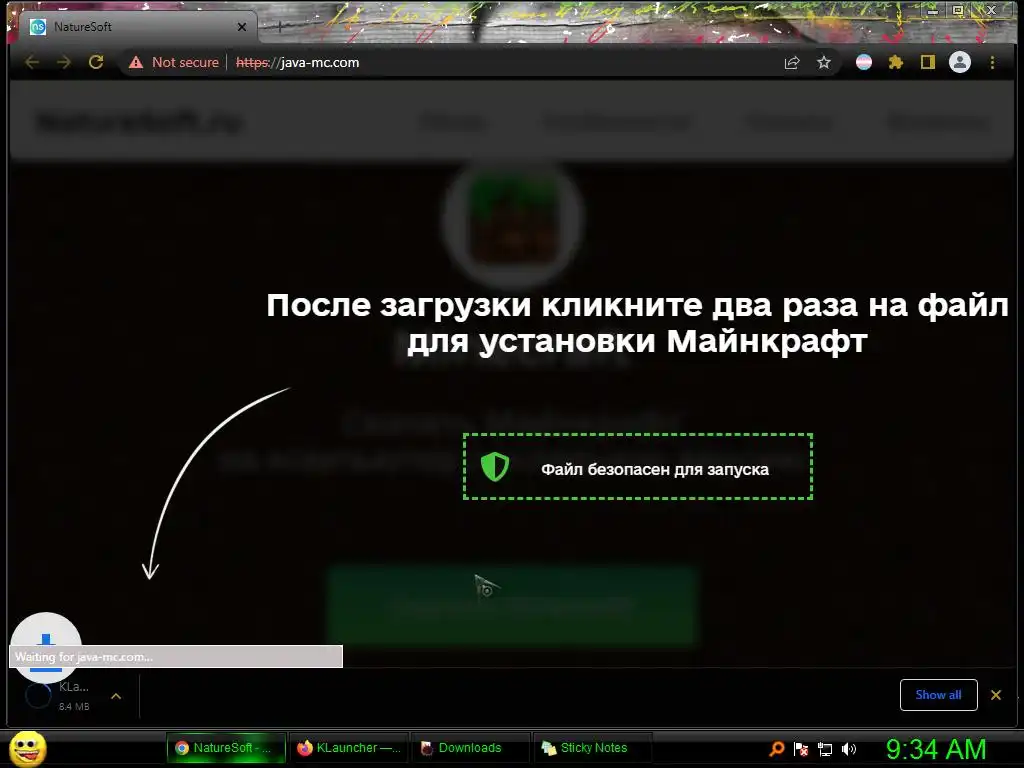Bookmark this page with the star
The height and width of the screenshot is (768, 1024).
point(824,63)
